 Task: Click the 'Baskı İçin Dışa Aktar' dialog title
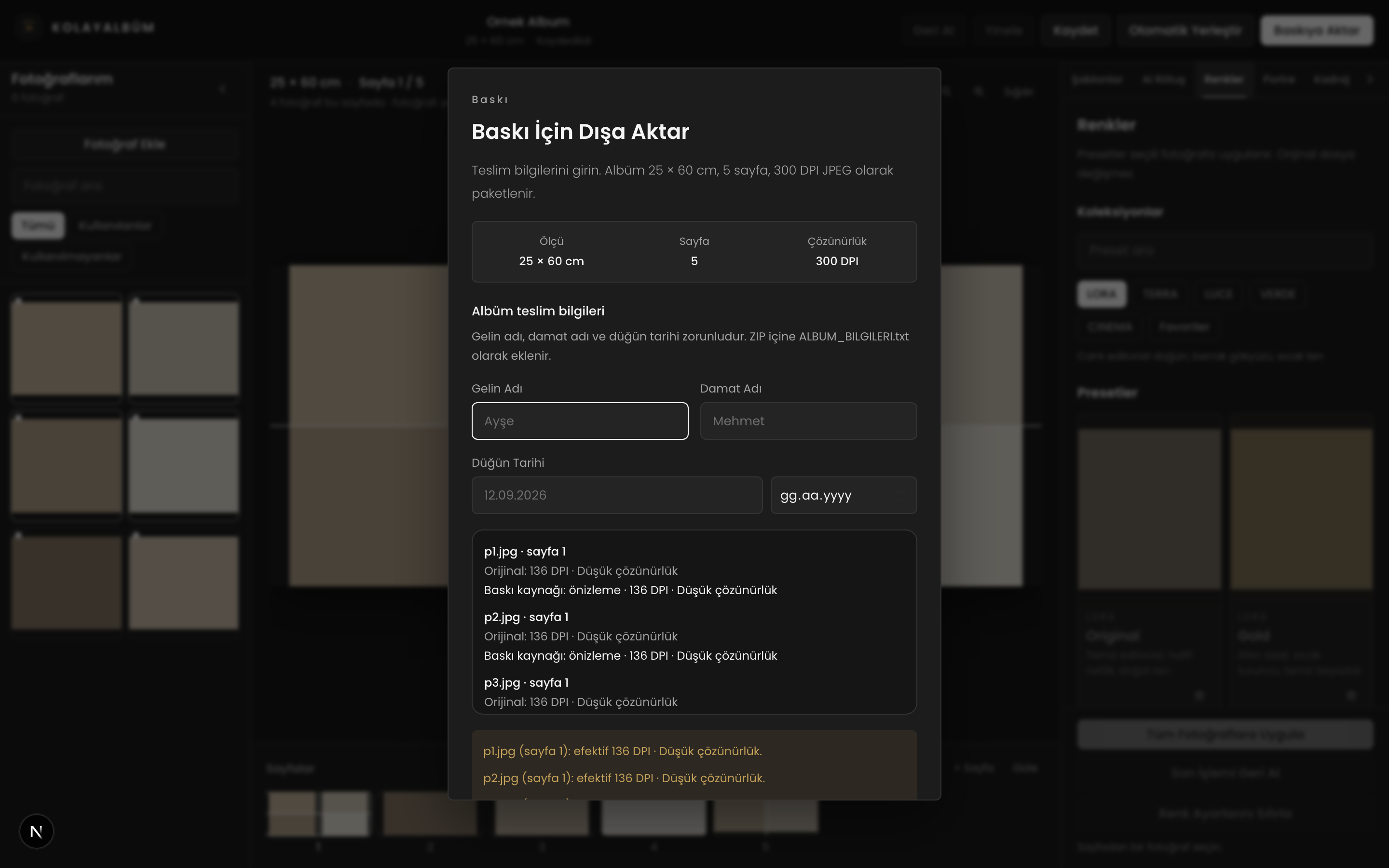click(580, 132)
